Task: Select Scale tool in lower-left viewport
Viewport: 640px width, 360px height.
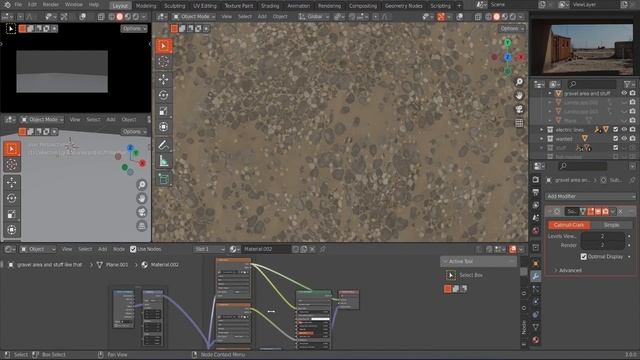Action: (11, 214)
